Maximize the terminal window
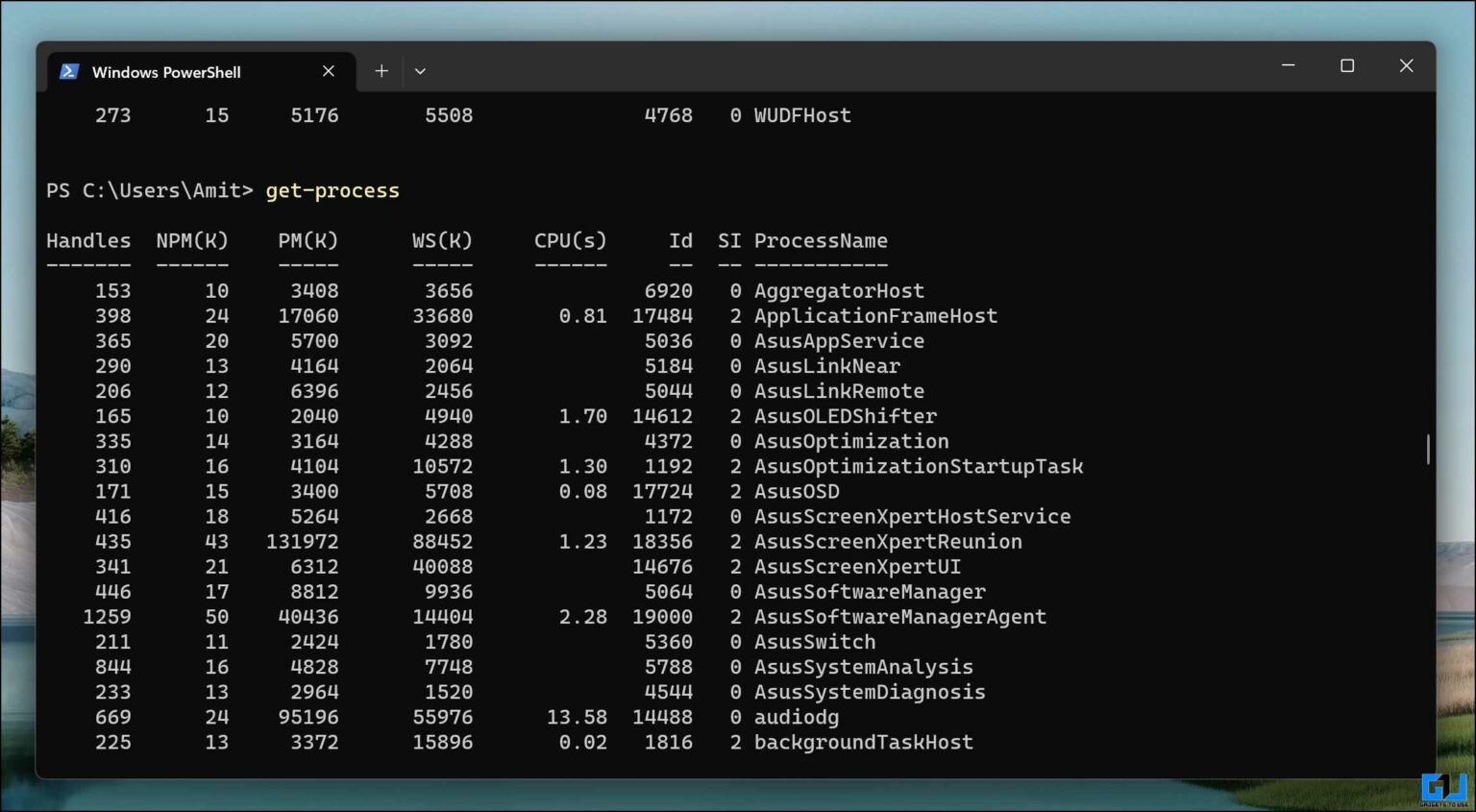The width and height of the screenshot is (1476, 812). [x=1347, y=65]
